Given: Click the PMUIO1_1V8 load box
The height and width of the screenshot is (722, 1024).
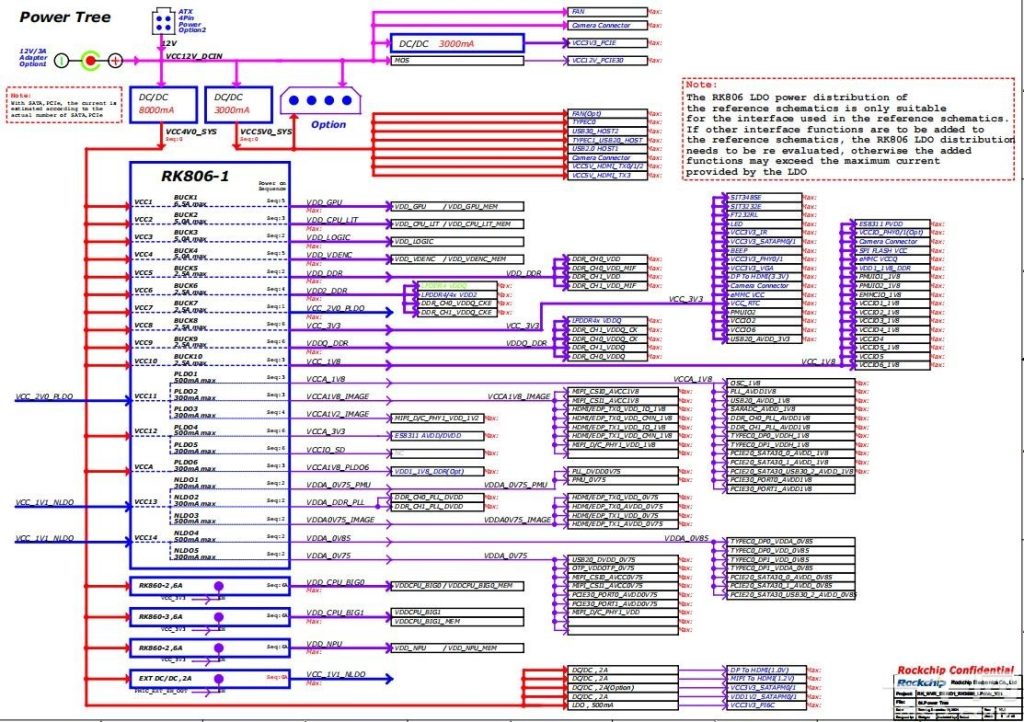Looking at the screenshot, I should pos(892,277).
